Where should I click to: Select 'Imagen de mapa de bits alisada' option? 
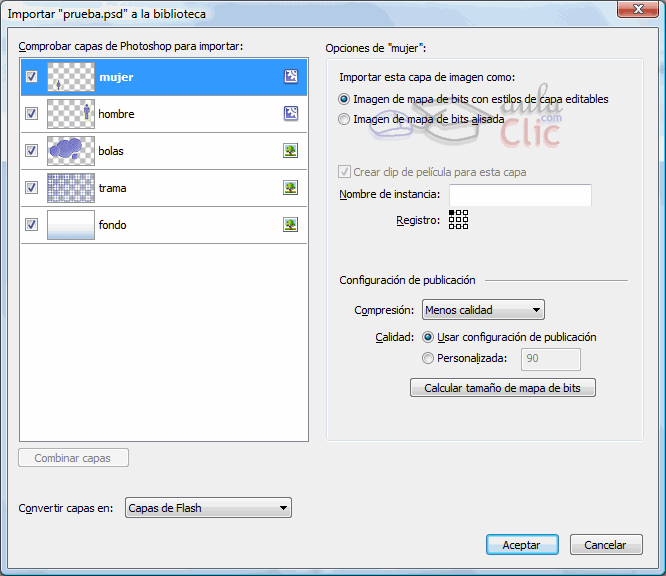[x=345, y=119]
